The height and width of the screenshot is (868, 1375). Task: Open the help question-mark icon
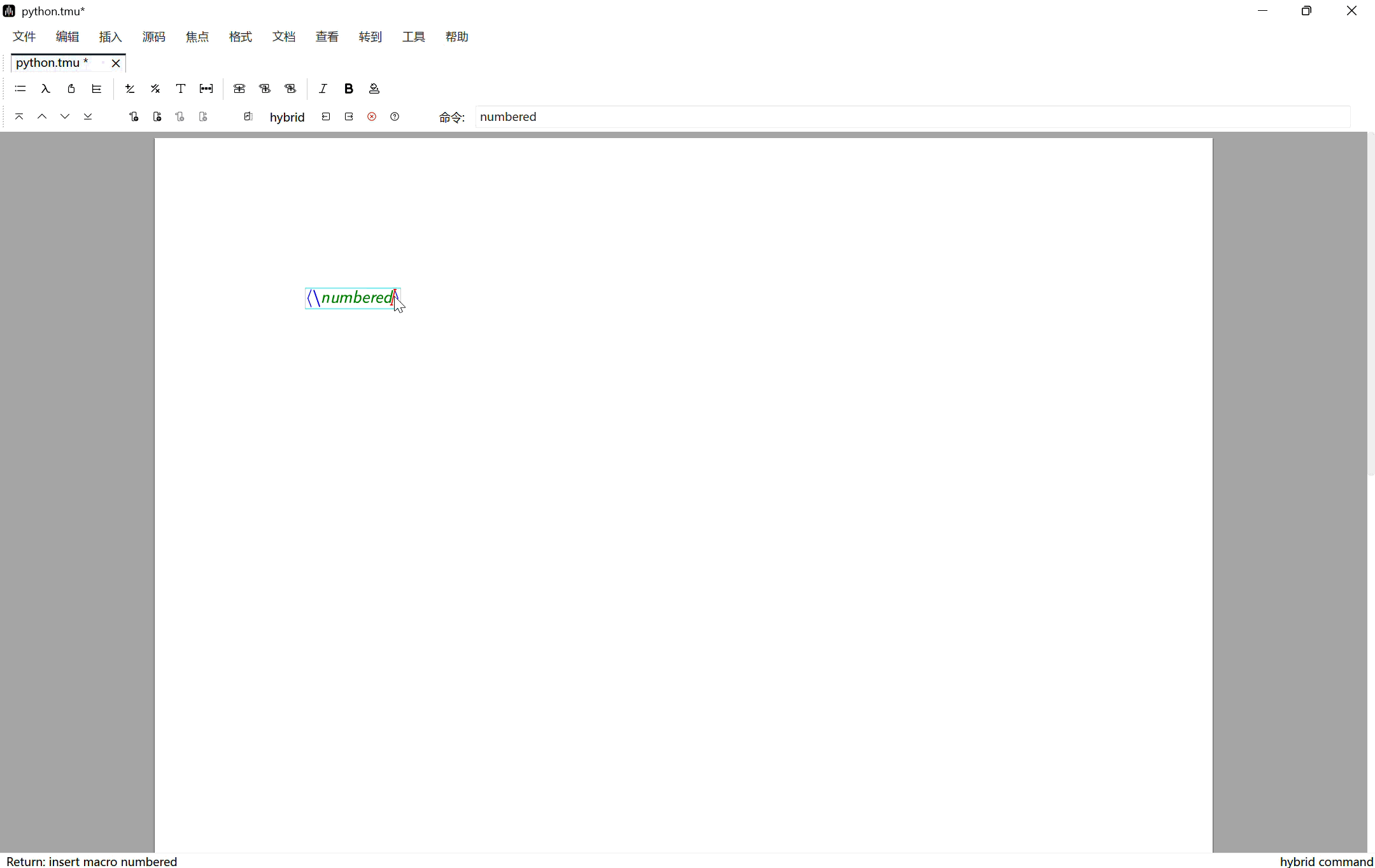395,116
